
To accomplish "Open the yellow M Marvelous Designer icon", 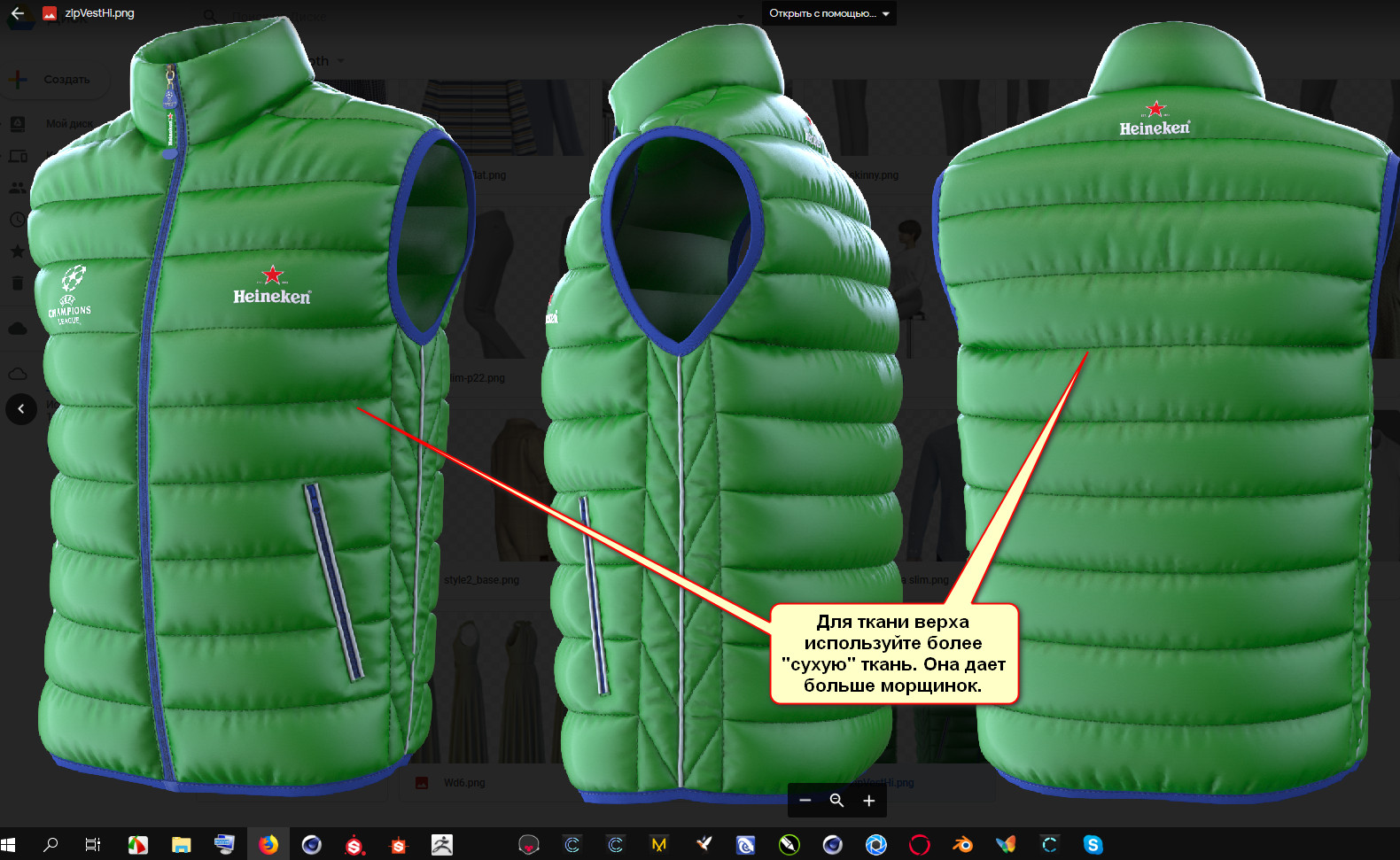I will click(x=658, y=845).
